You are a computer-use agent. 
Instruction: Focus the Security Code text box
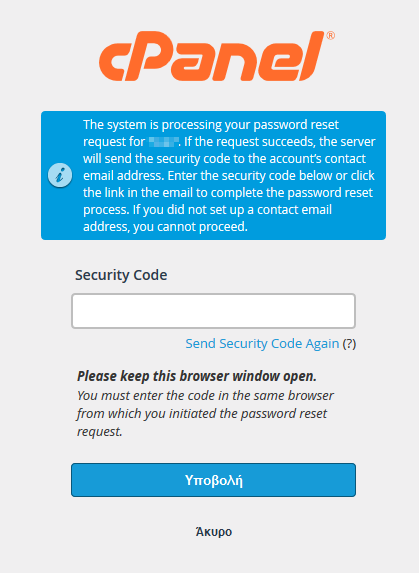[213, 311]
